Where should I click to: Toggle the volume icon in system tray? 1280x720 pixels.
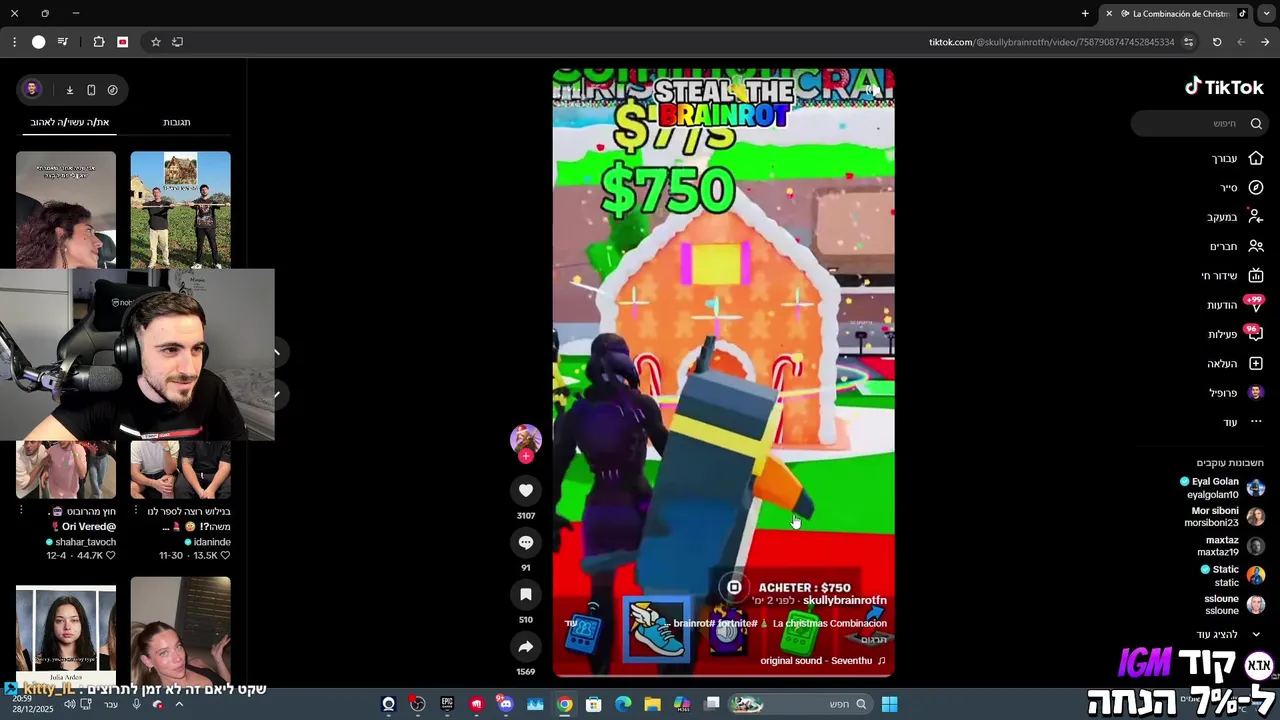(69, 704)
